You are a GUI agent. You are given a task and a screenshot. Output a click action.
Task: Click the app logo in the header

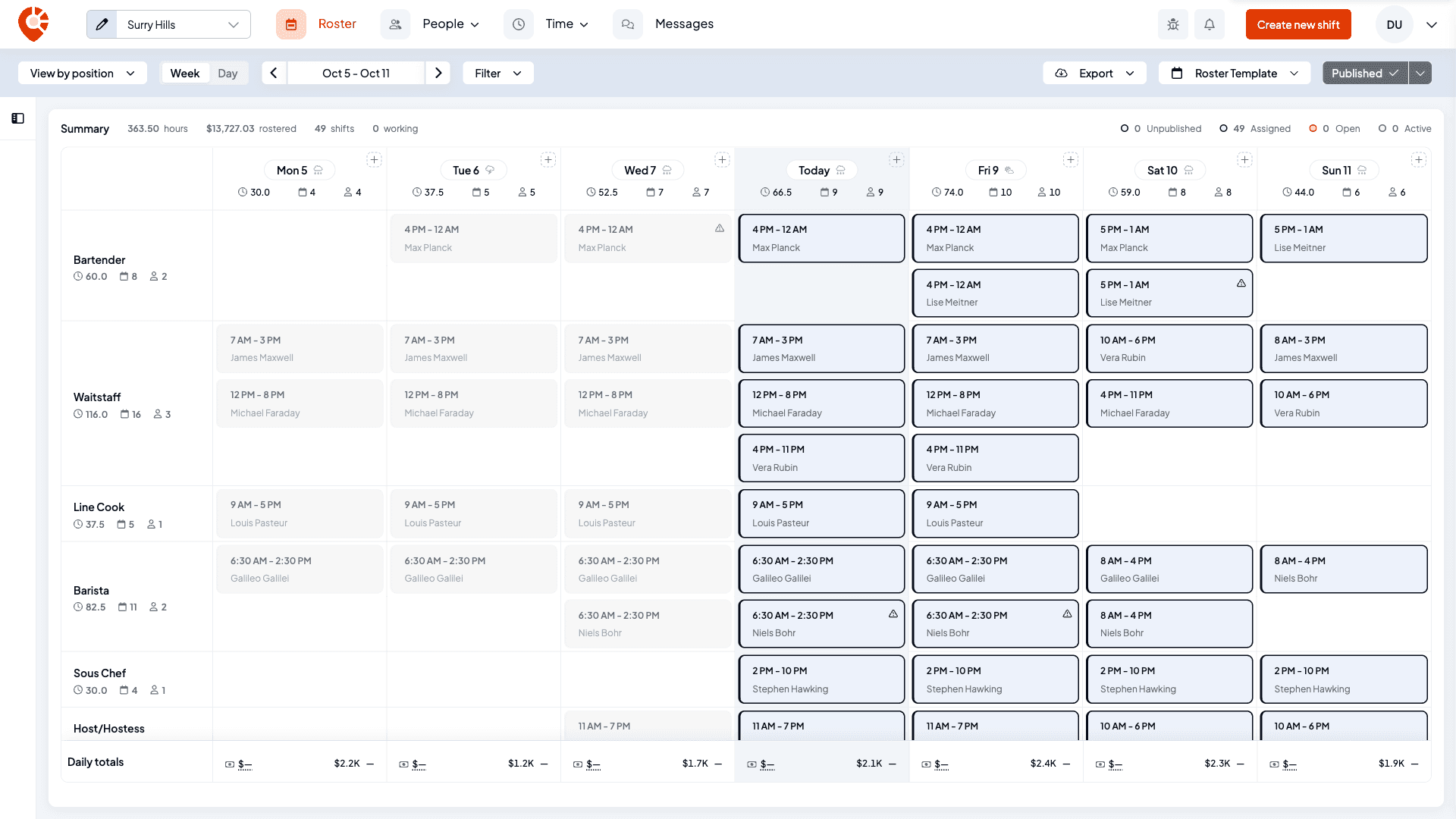tap(33, 24)
